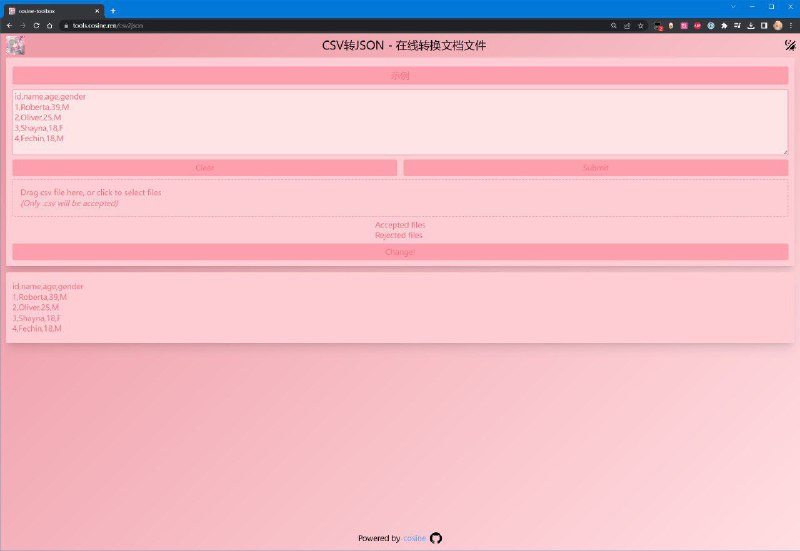800x551 pixels.
Task: Open the Chrome profile avatar
Action: pos(778,25)
